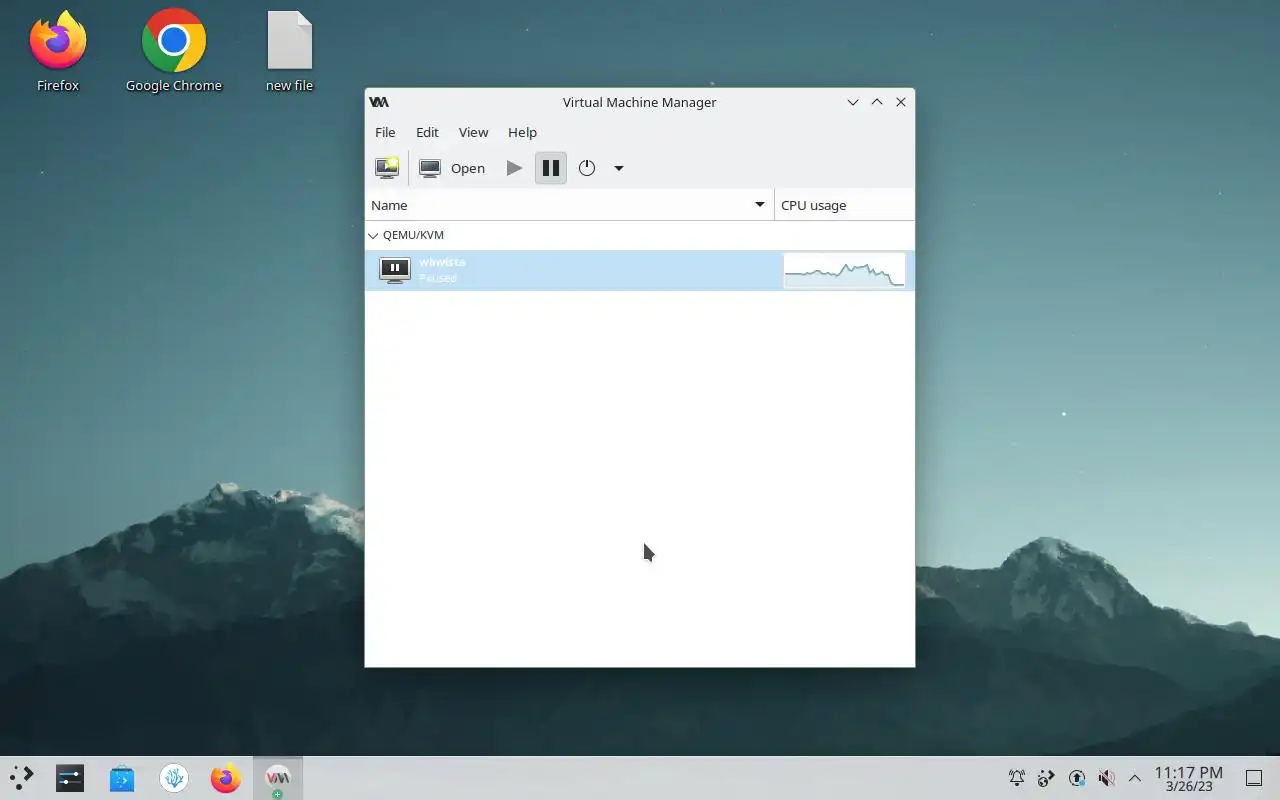Select the 'new file' desktop icon
Viewport: 1280px width, 800px height.
290,51
